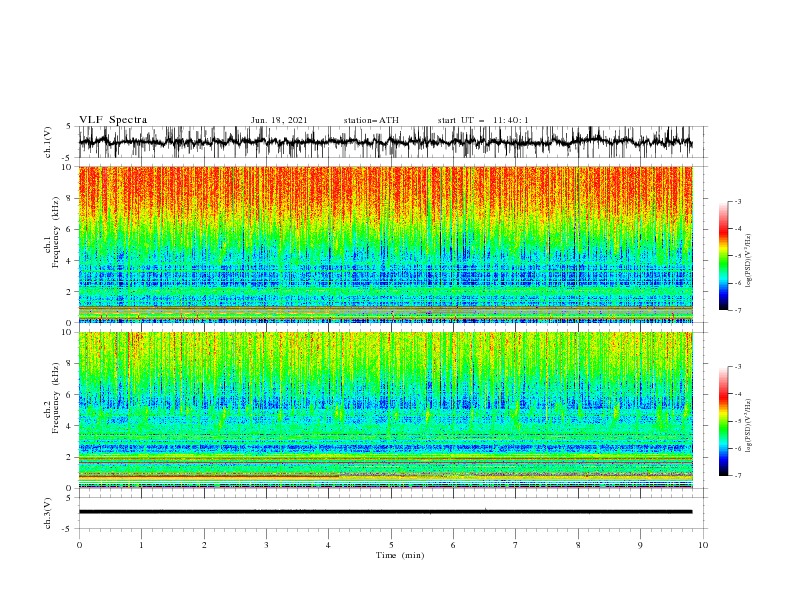Click the ch.1 spectrogram plot
This screenshot has width=792, height=612.
click(385, 244)
